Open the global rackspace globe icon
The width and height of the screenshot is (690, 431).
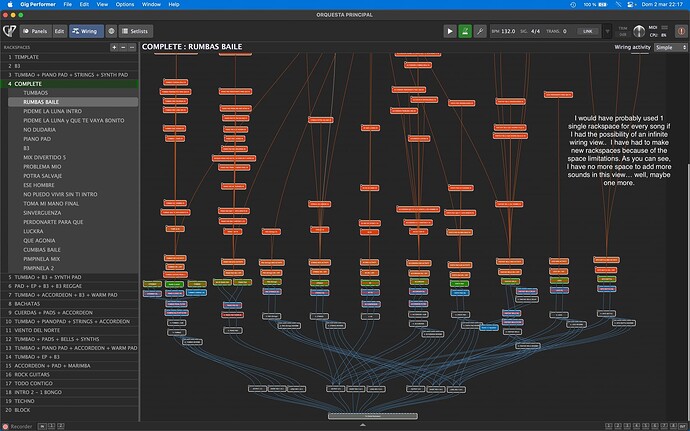coord(111,31)
